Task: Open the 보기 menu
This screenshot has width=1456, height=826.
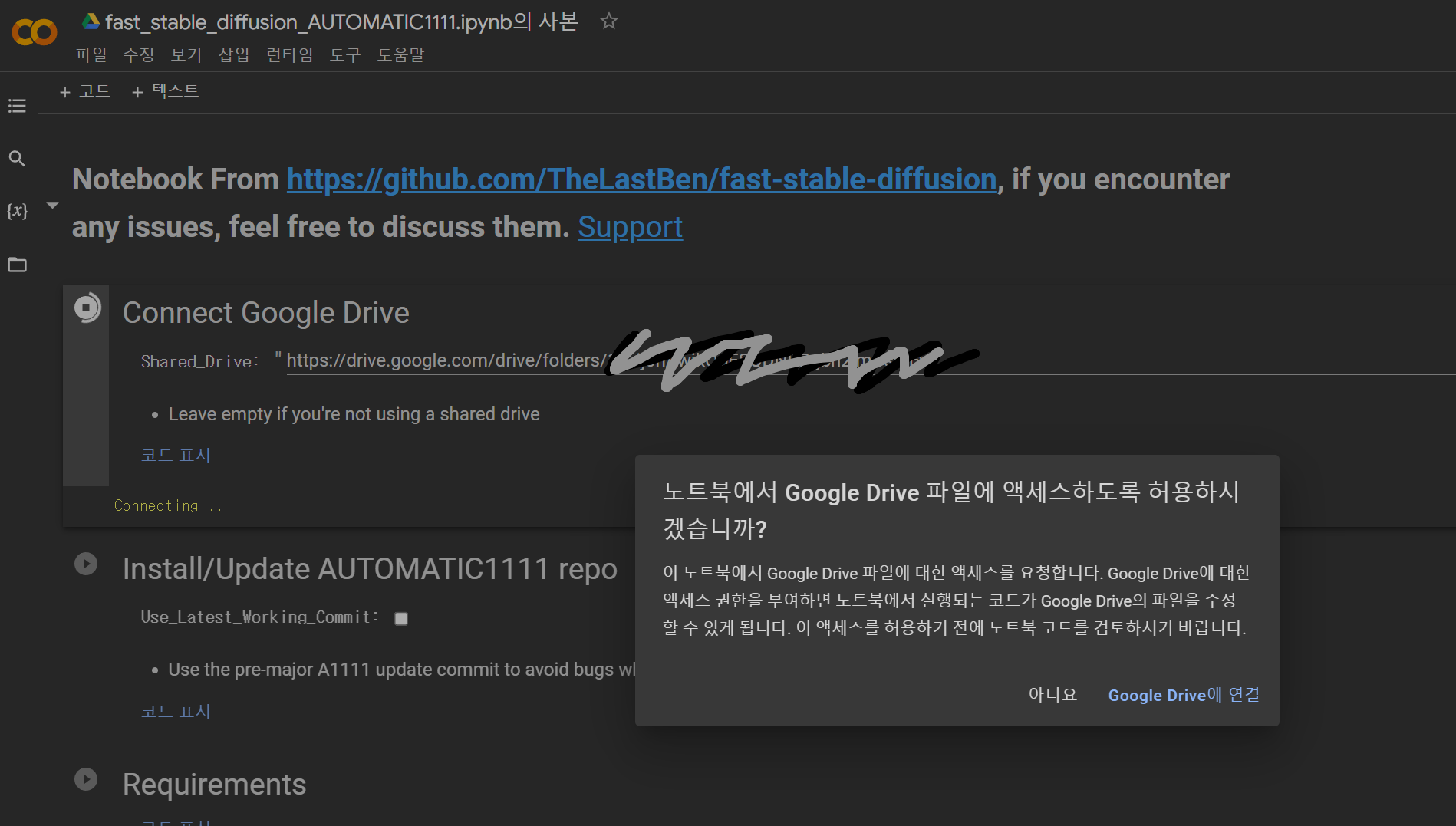Action: point(186,55)
